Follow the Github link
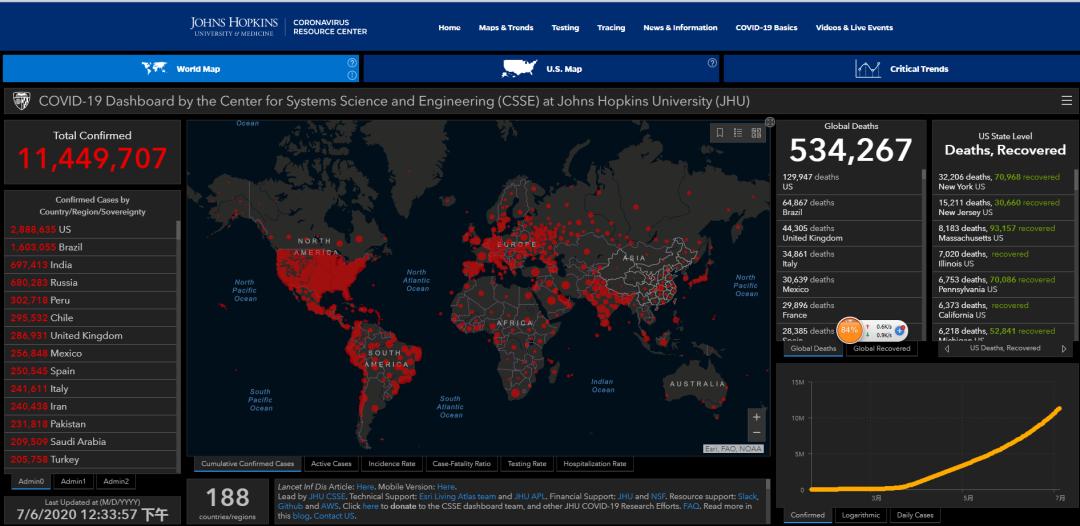Image resolution: width=1080 pixels, height=526 pixels. click(x=289, y=506)
